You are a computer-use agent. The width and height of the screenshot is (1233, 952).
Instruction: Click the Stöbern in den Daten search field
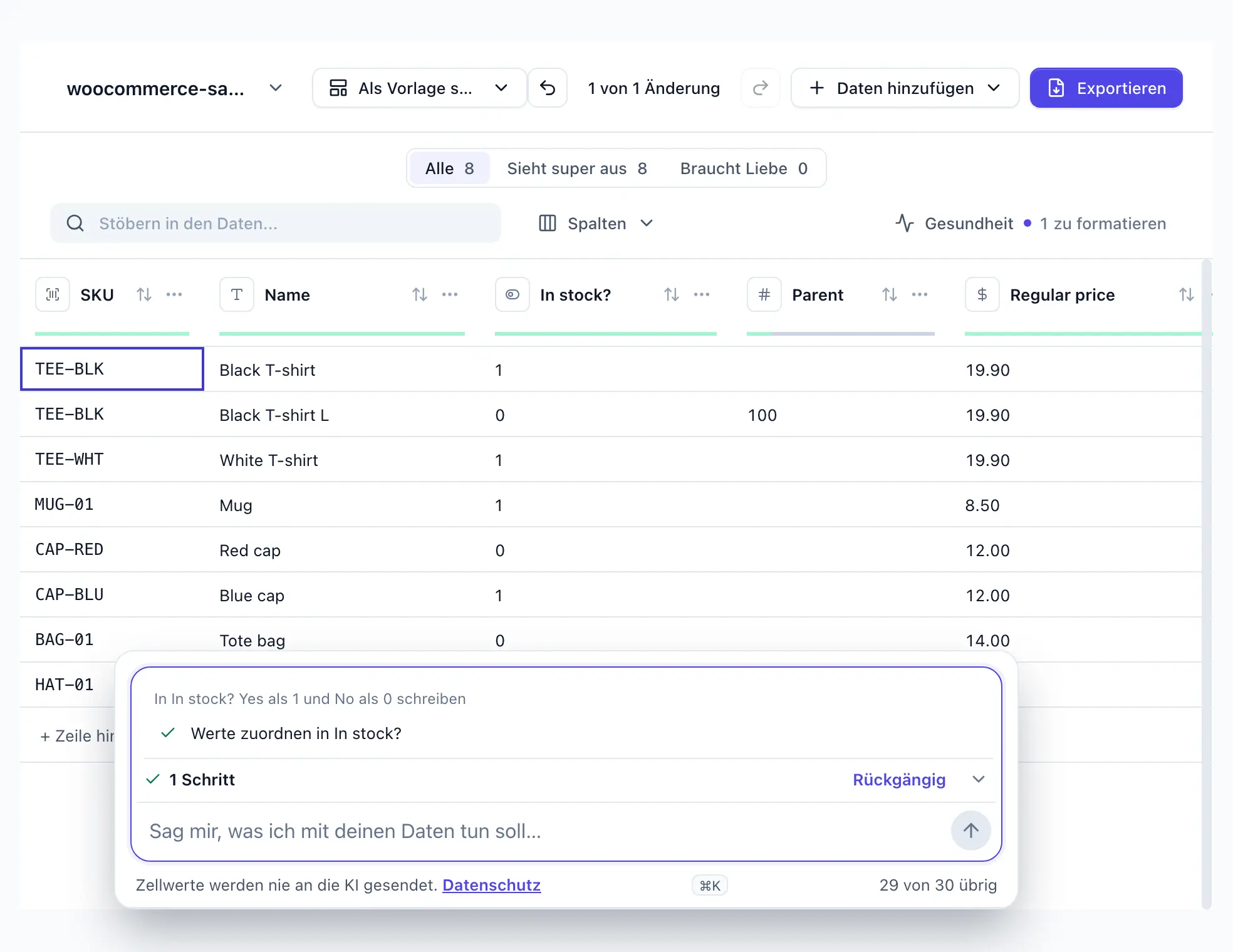276,224
